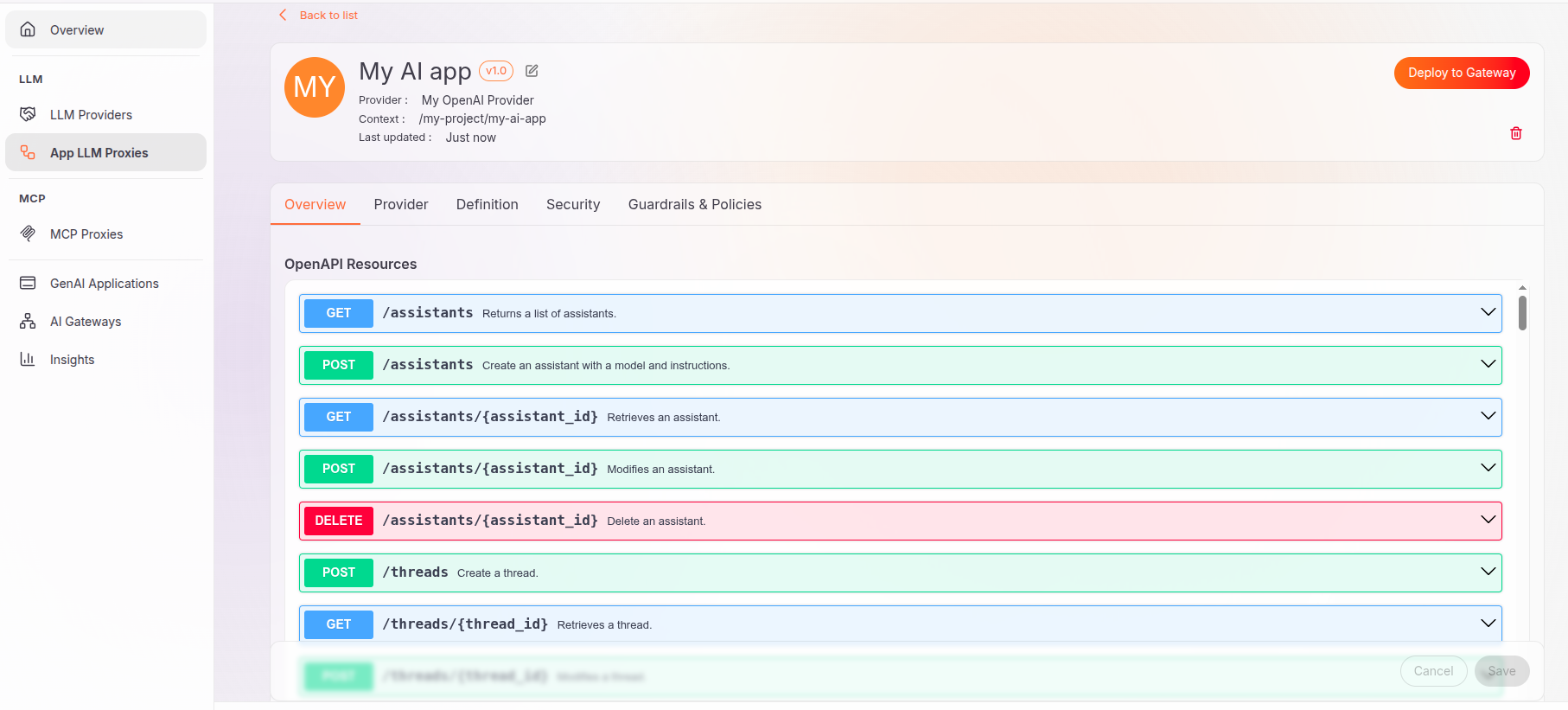Open MCP Proxies sidebar item
Screen dimensions: 1568x710
(105, 233)
